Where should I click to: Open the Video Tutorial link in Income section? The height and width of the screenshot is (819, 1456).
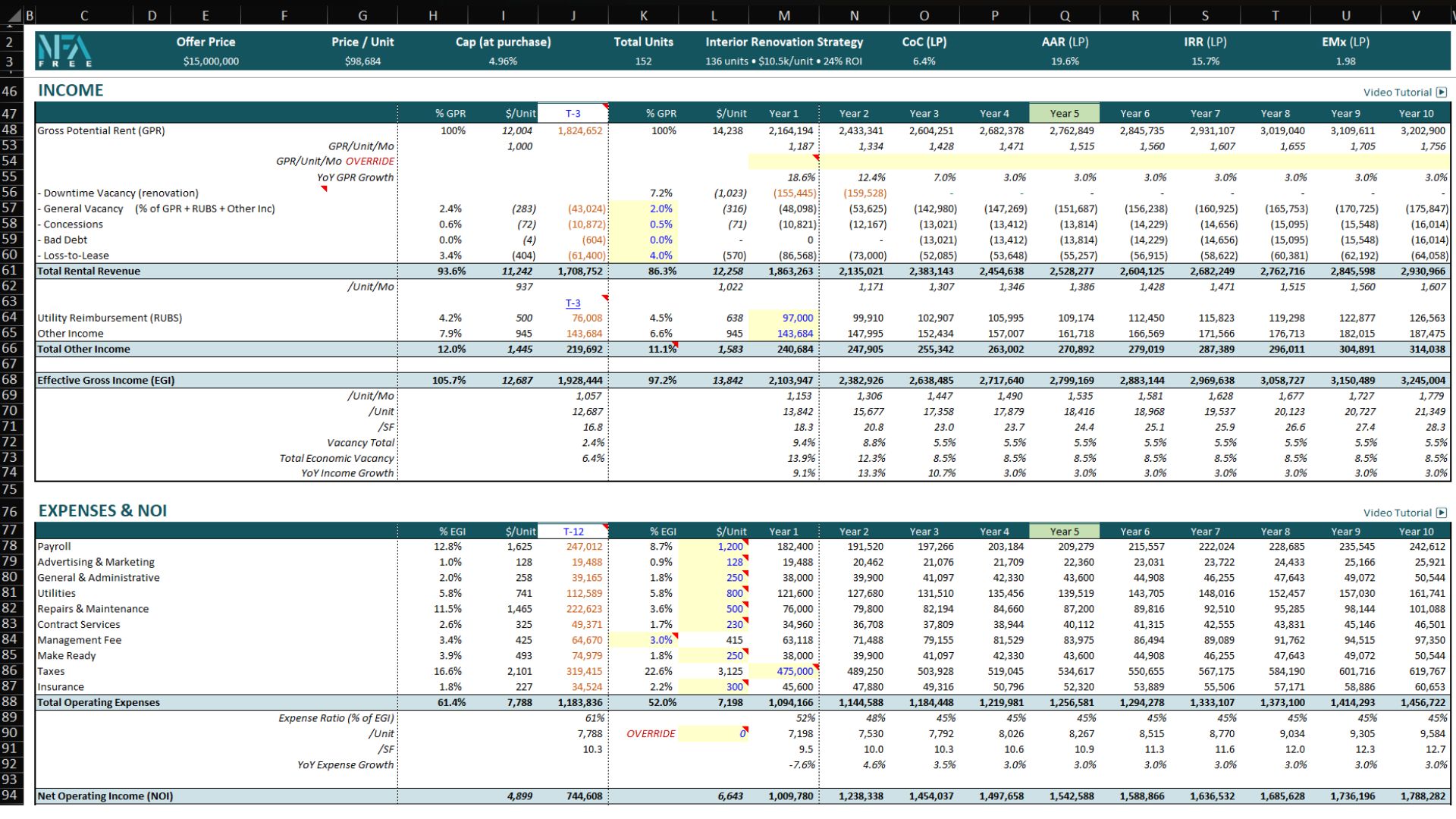[1397, 93]
